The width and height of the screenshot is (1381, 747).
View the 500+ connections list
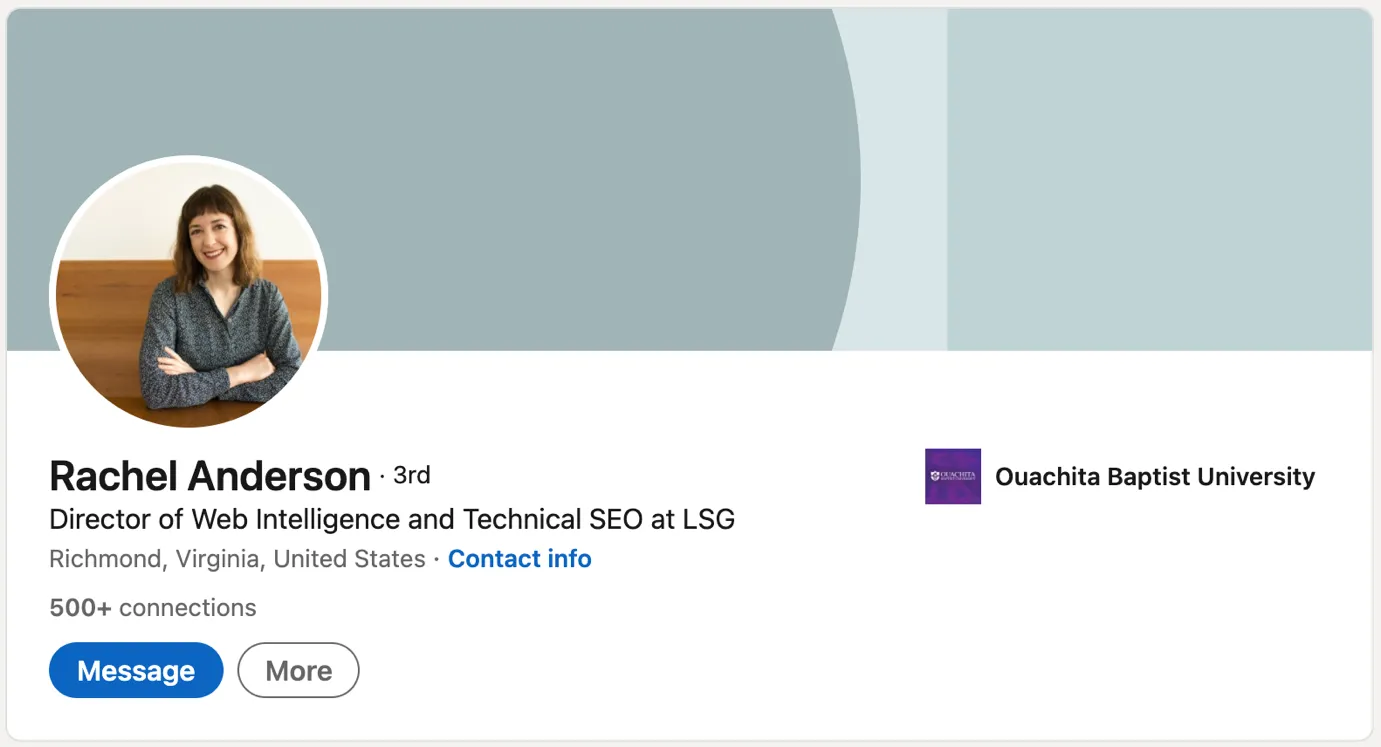coord(152,608)
